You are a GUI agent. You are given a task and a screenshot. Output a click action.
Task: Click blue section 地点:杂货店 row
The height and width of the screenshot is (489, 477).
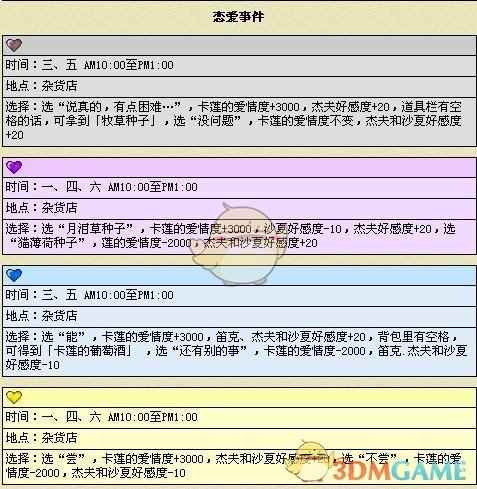[x=239, y=316]
